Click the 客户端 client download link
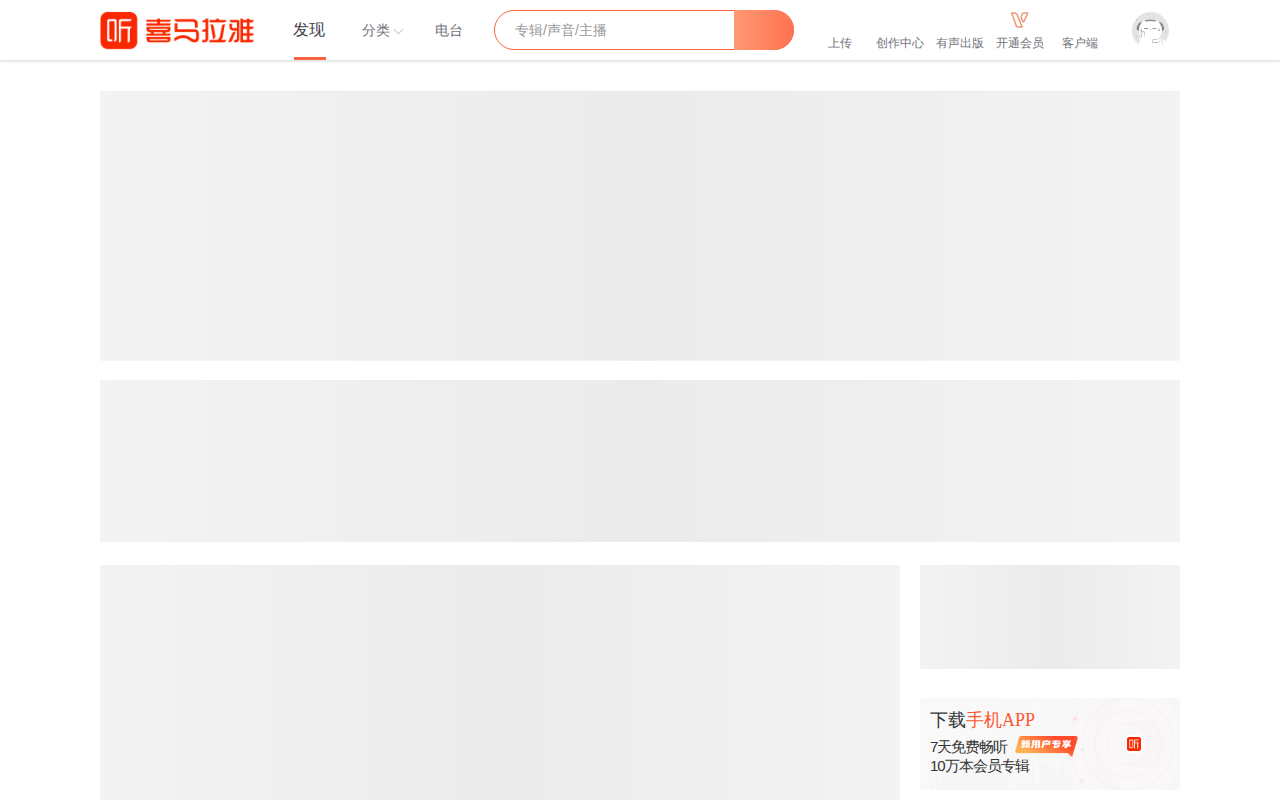This screenshot has width=1280, height=800. (x=1080, y=43)
